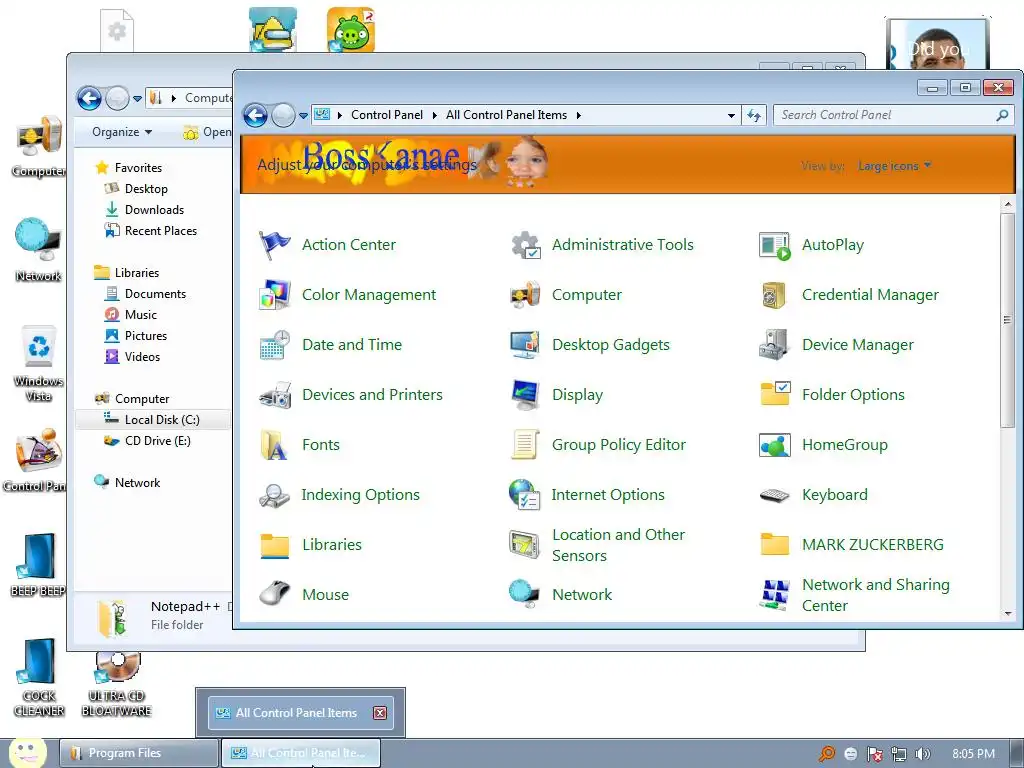Open the Network and Sharing Center icon
The width and height of the screenshot is (1024, 768).
click(x=775, y=595)
